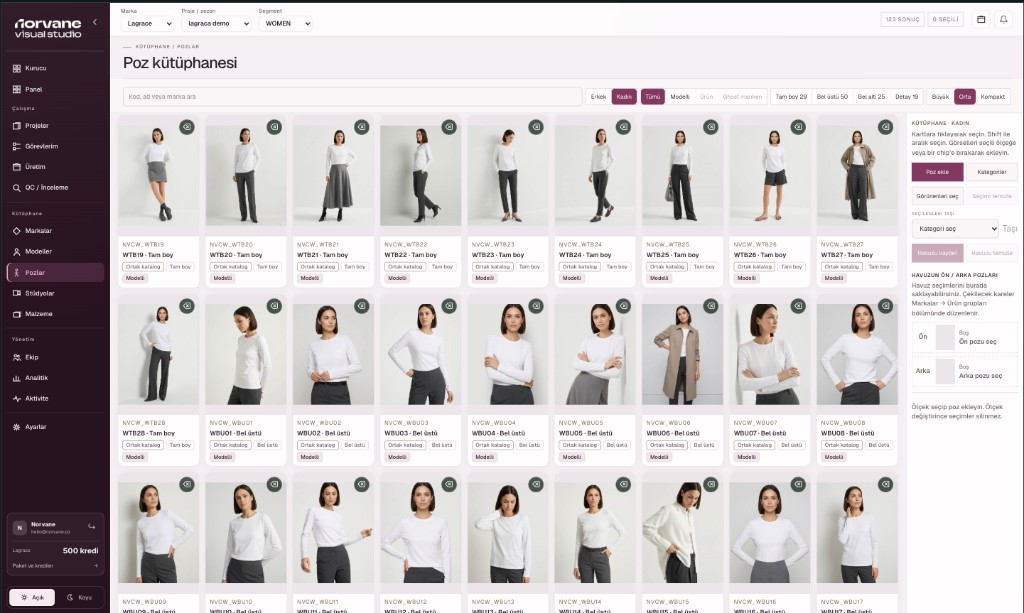Filter poses by Erkek
Screen dimensions: 1024x613
tap(598, 97)
